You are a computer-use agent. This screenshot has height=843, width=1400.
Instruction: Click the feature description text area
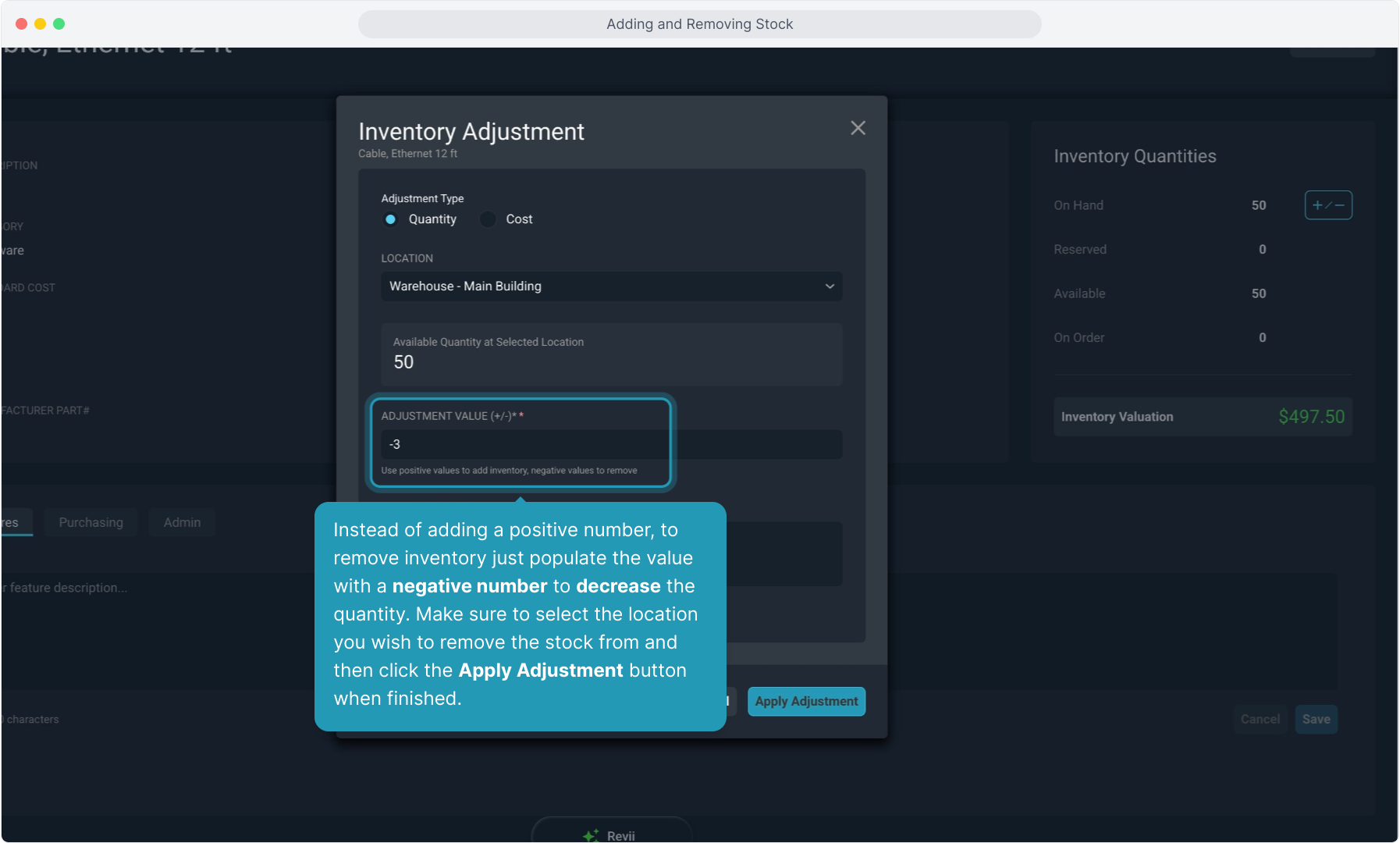click(156, 624)
